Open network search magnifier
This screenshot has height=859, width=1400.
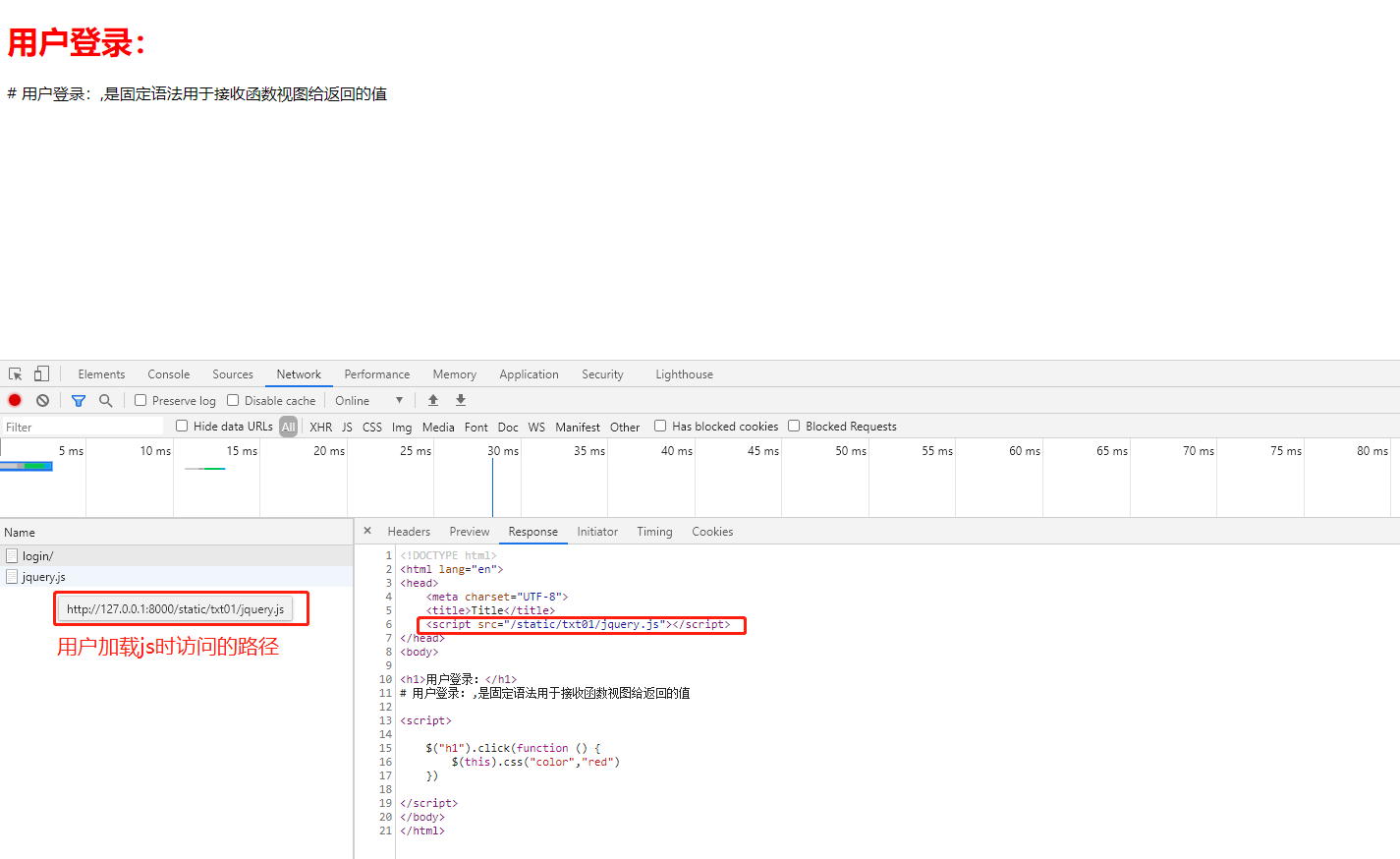pyautogui.click(x=106, y=400)
